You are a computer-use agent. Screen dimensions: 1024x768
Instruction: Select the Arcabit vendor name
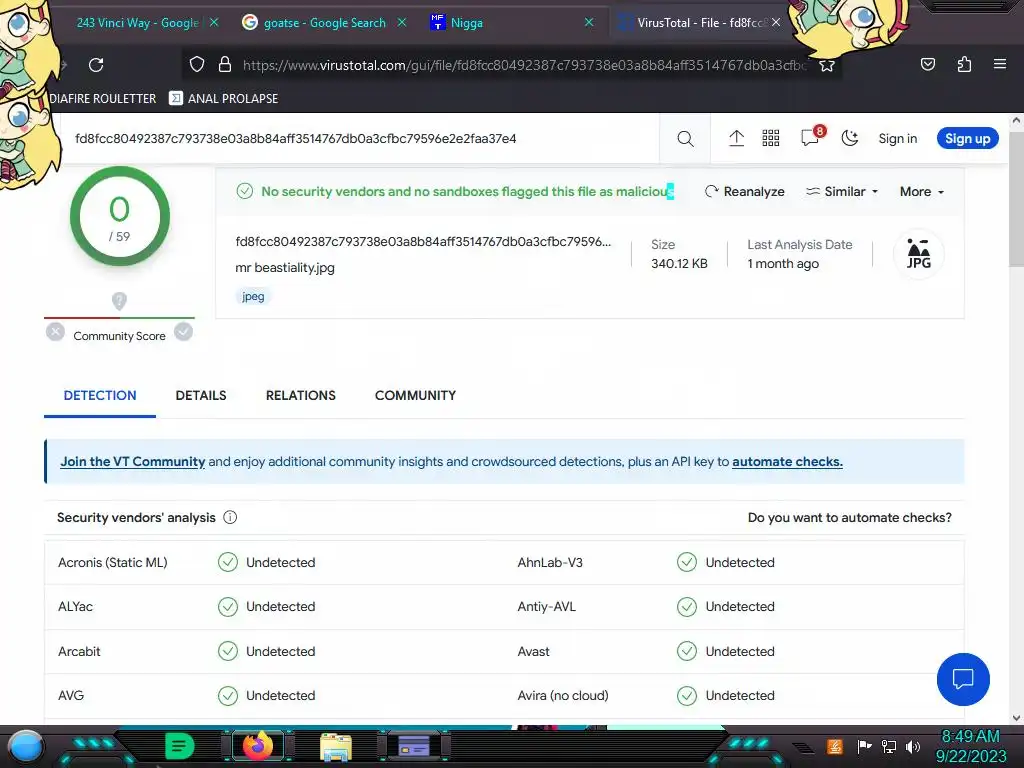[x=79, y=651]
